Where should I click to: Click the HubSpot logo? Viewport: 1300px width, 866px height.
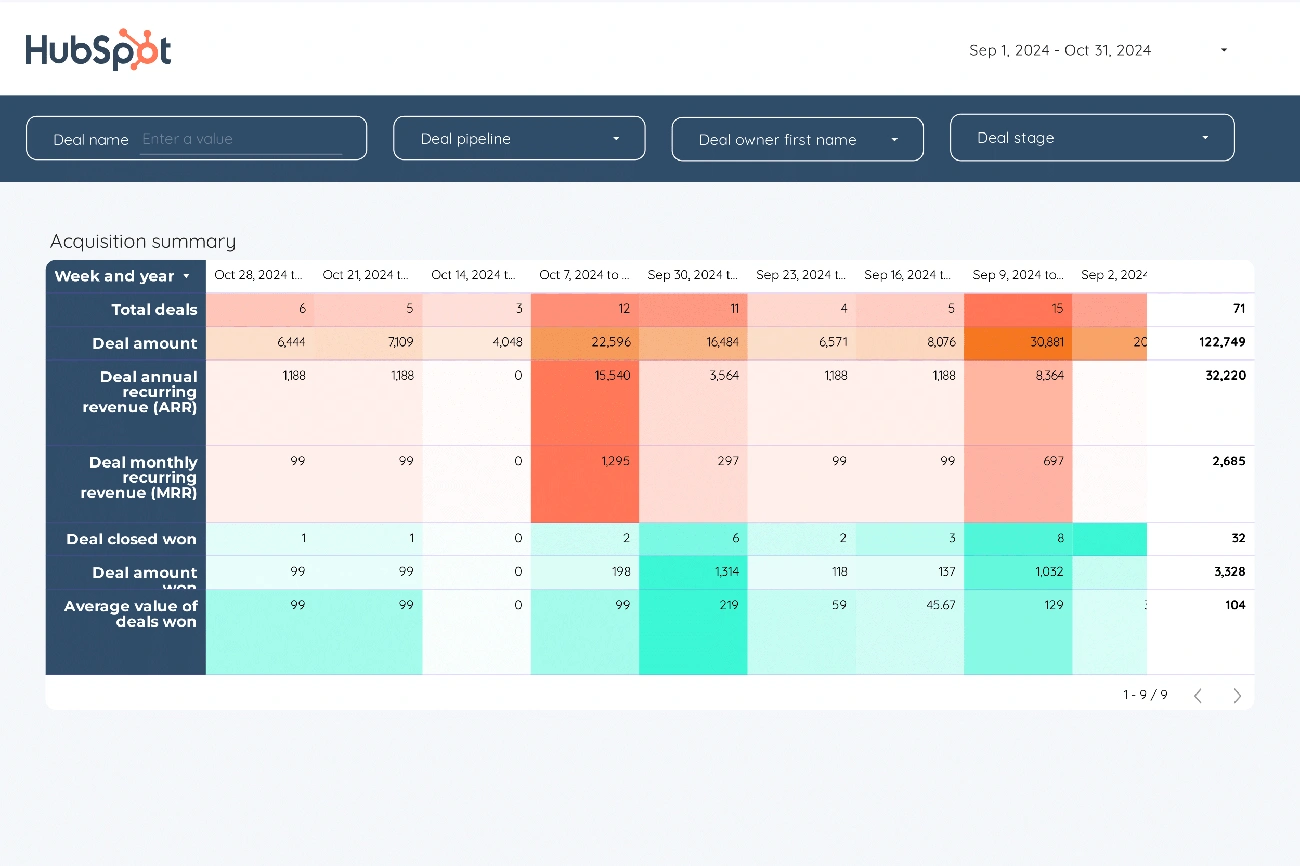[98, 49]
